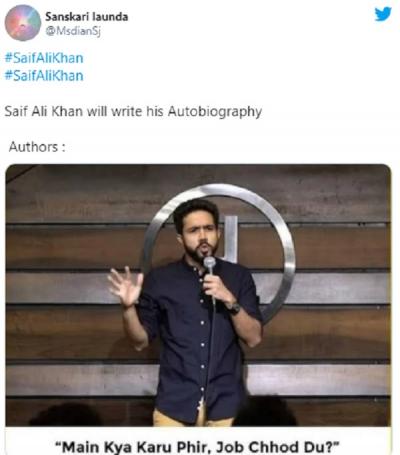Click the @MsdianSj handle
This screenshot has height=455, width=400.
pos(73,31)
